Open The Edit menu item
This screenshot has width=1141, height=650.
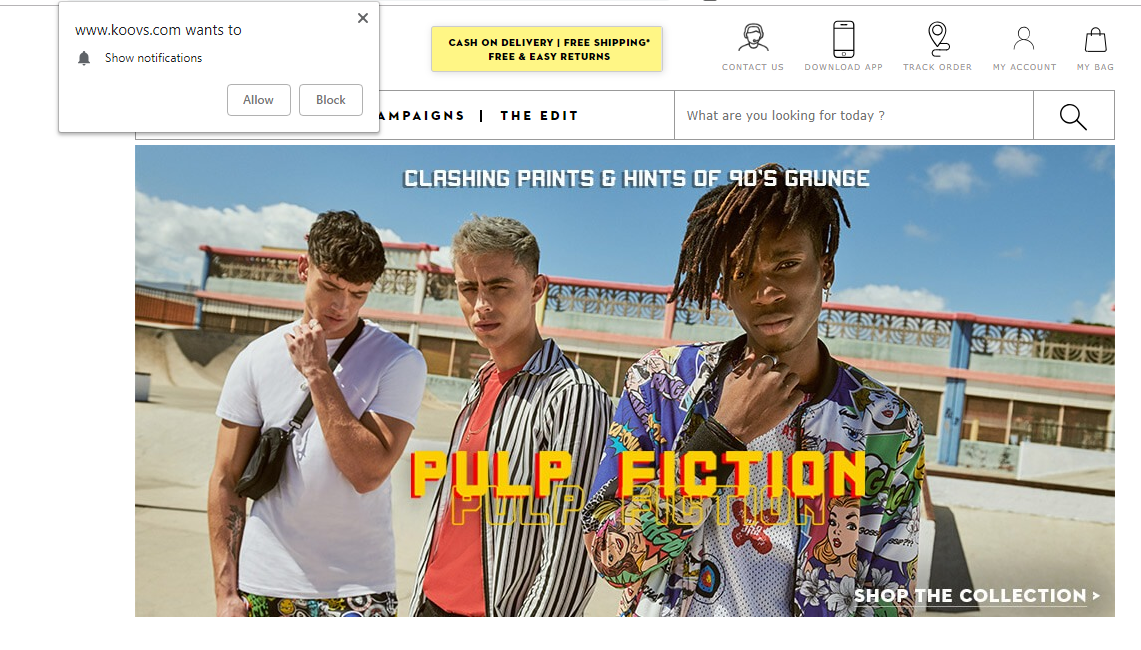539,116
